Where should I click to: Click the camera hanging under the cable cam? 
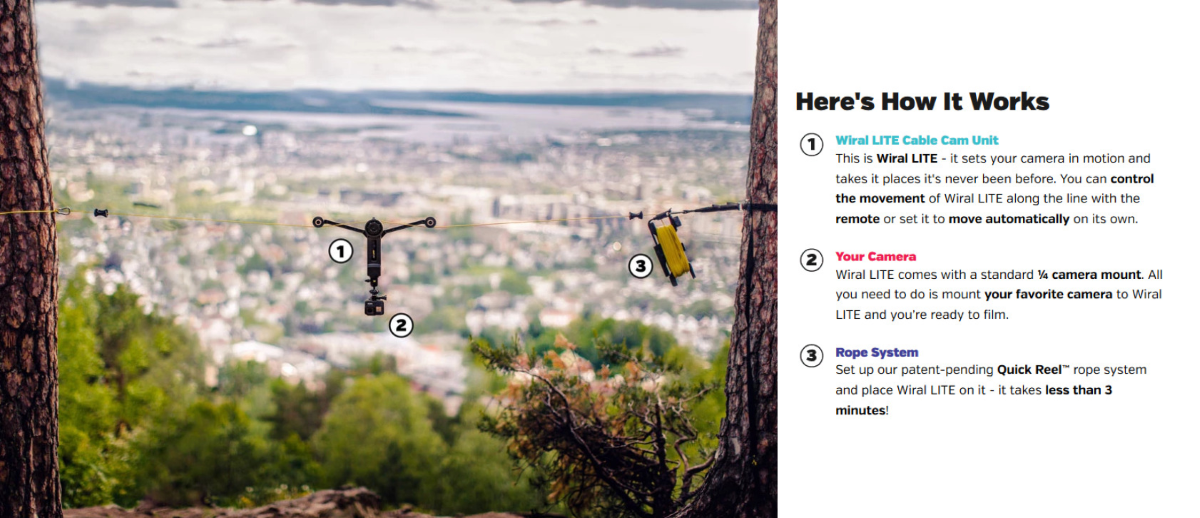pos(375,305)
